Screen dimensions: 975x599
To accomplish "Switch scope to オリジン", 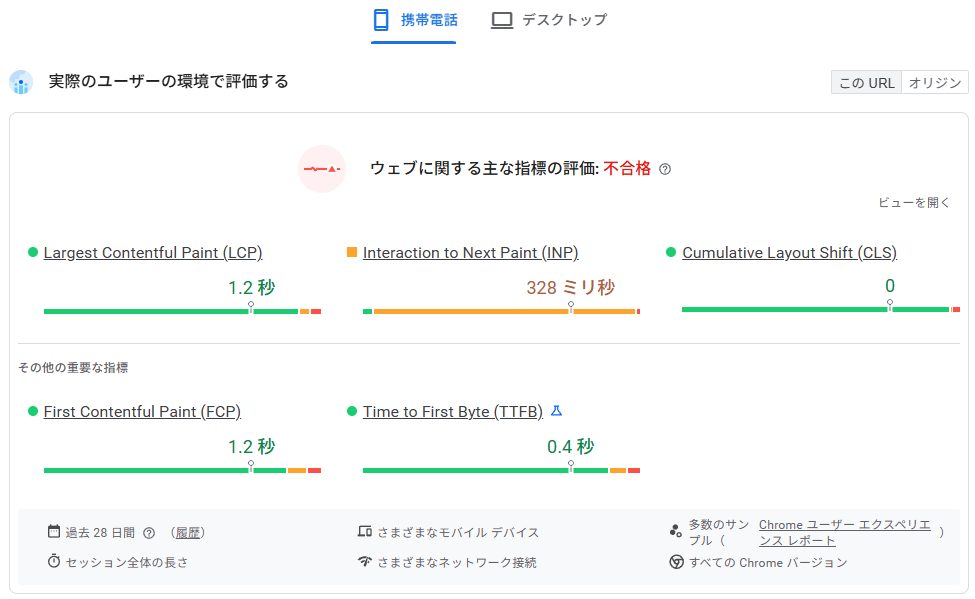I will pos(935,82).
